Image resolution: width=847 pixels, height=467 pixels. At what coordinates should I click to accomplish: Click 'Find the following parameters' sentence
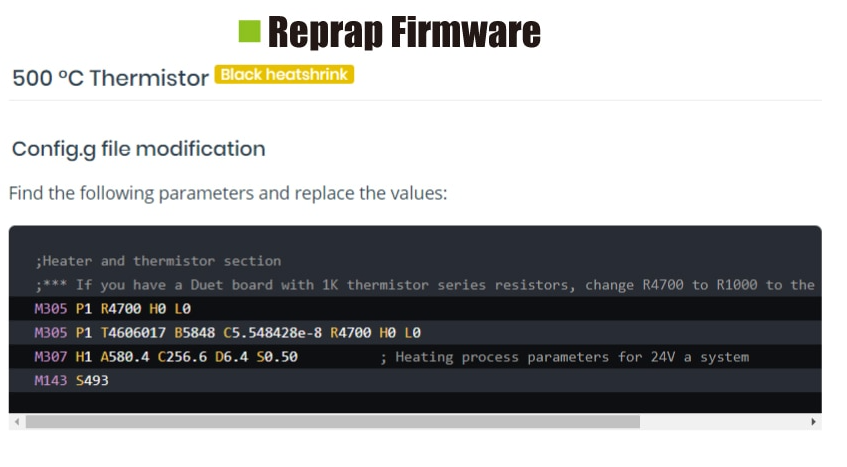pyautogui.click(x=228, y=193)
